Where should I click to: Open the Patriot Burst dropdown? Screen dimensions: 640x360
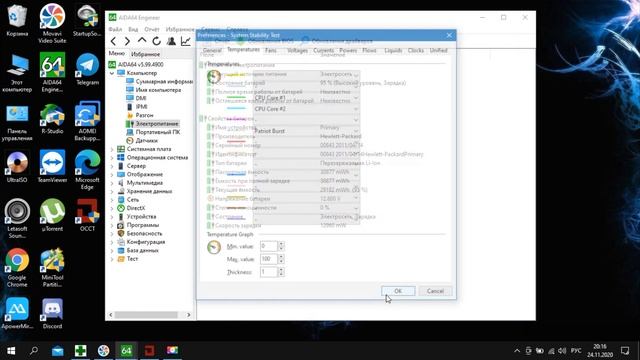(x=306, y=131)
